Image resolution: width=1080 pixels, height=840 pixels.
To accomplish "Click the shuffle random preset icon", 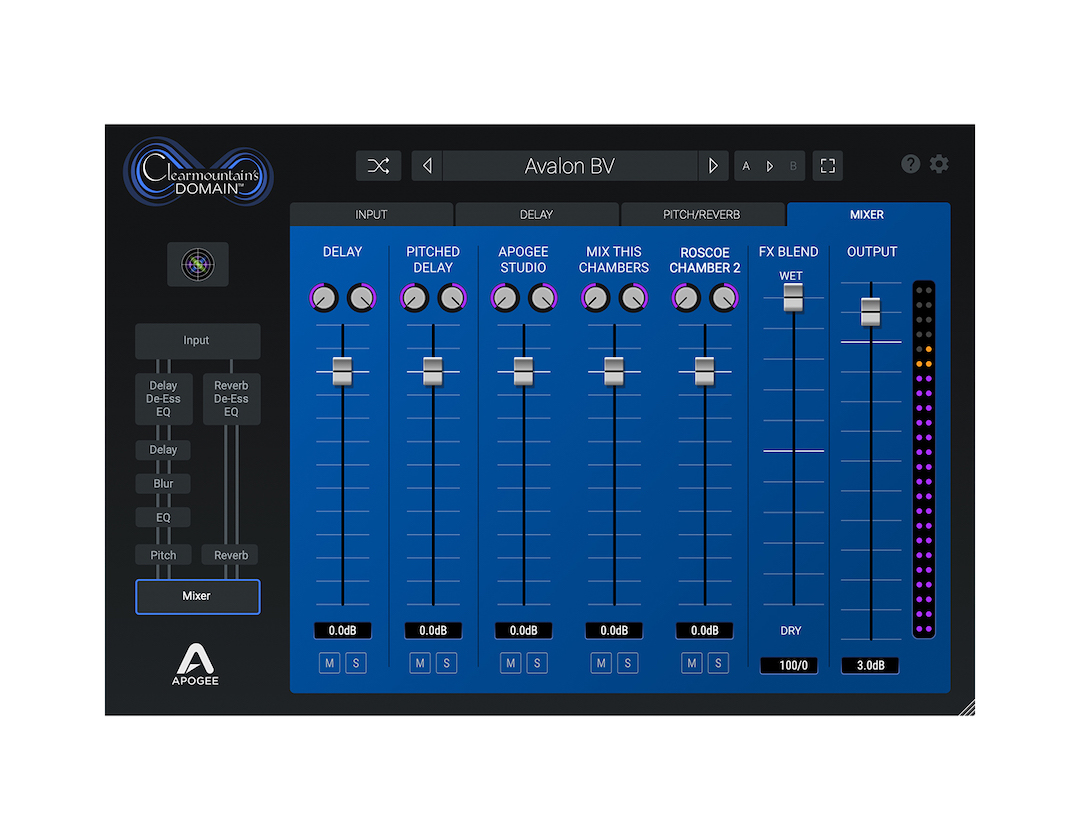I will click(x=378, y=166).
